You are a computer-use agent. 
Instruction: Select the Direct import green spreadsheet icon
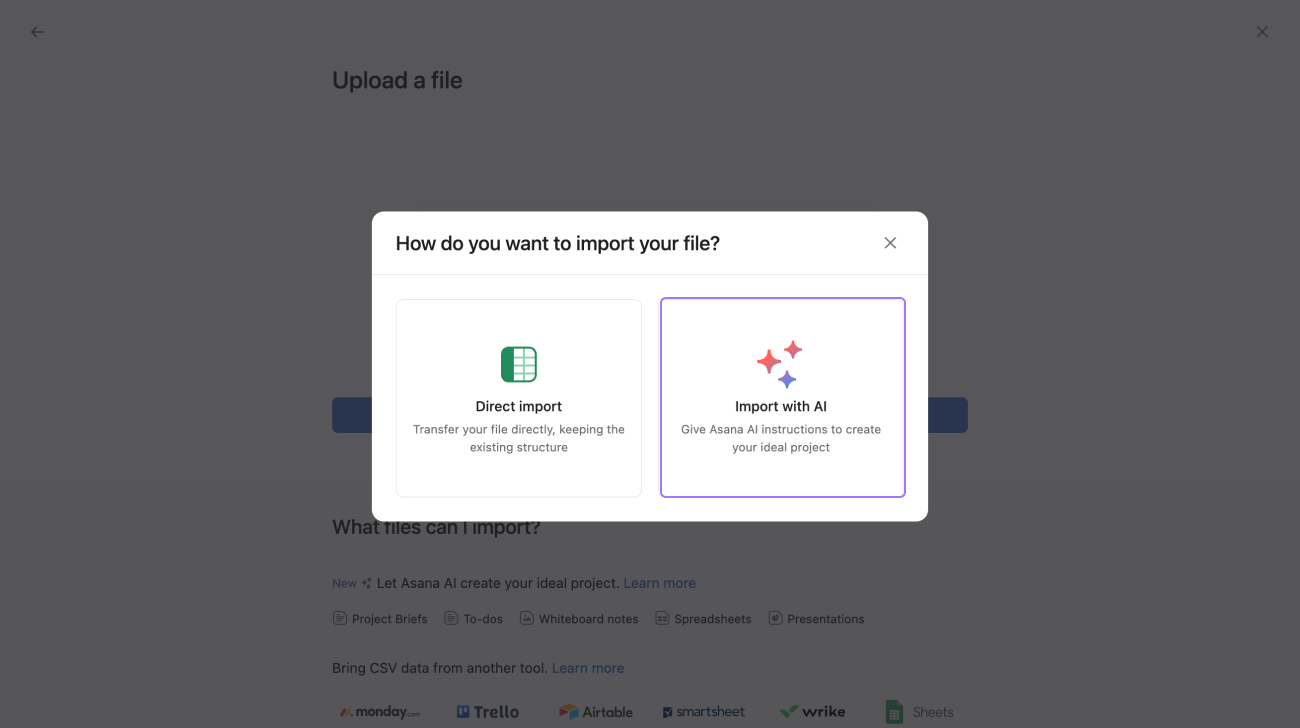(x=518, y=364)
